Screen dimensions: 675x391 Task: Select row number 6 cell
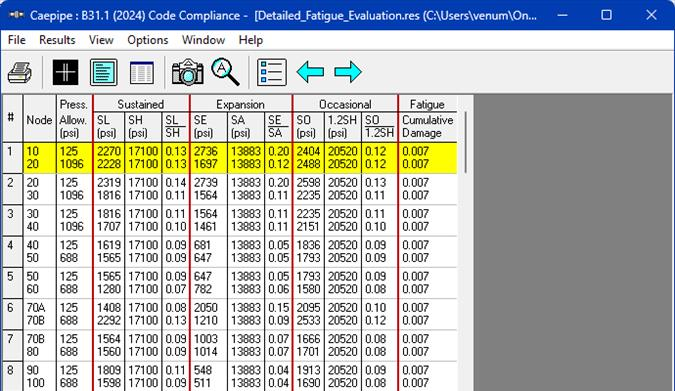(13, 314)
